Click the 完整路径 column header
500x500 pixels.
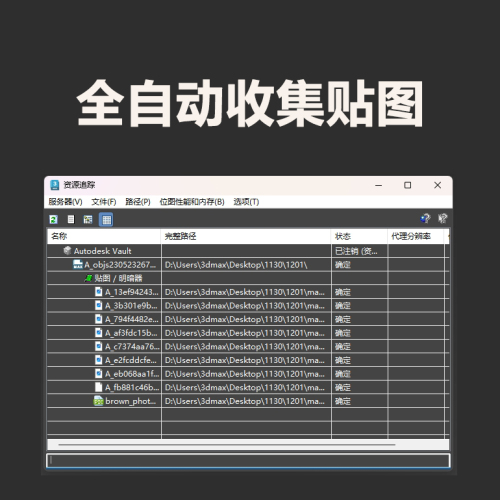246,236
